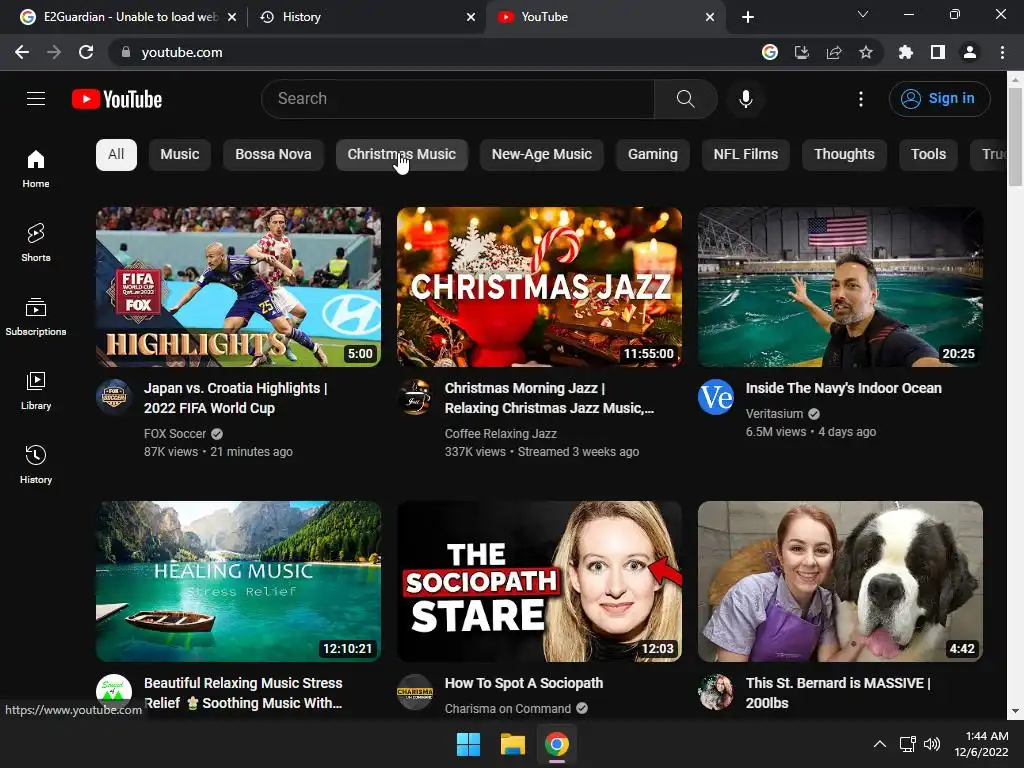
Task: Select the Gaming filter chip
Action: [652, 155]
